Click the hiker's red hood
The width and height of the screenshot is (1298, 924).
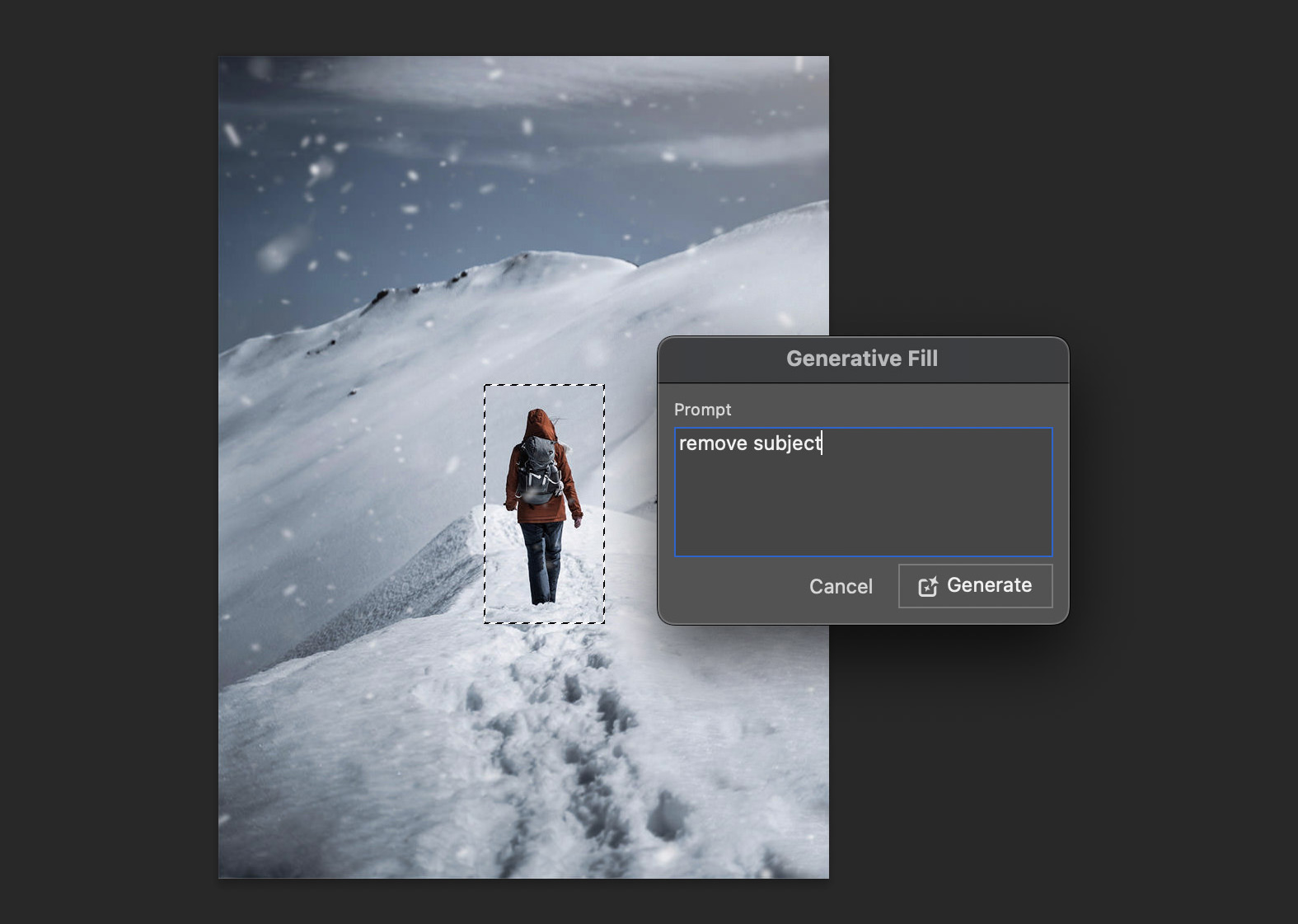(x=539, y=423)
